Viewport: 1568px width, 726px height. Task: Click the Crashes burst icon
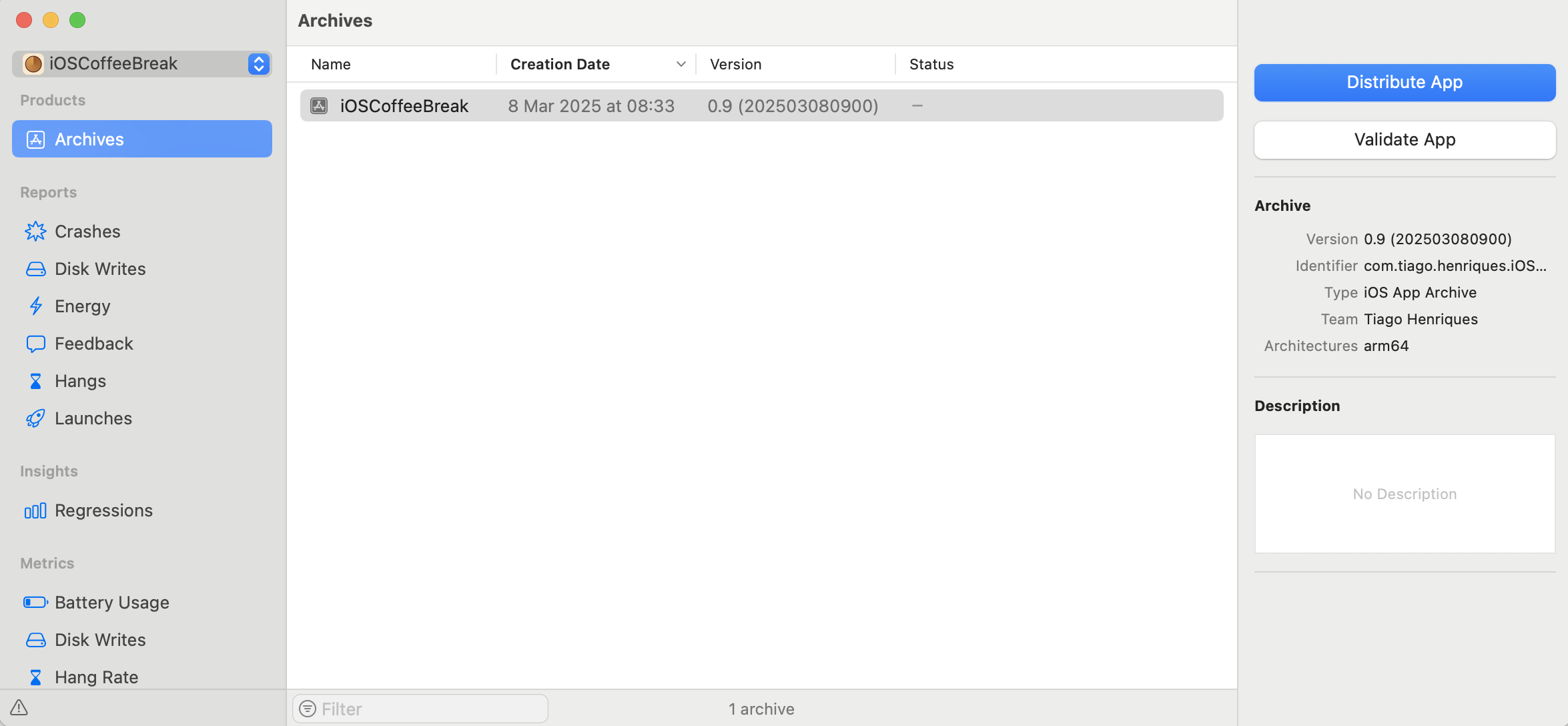[35, 231]
